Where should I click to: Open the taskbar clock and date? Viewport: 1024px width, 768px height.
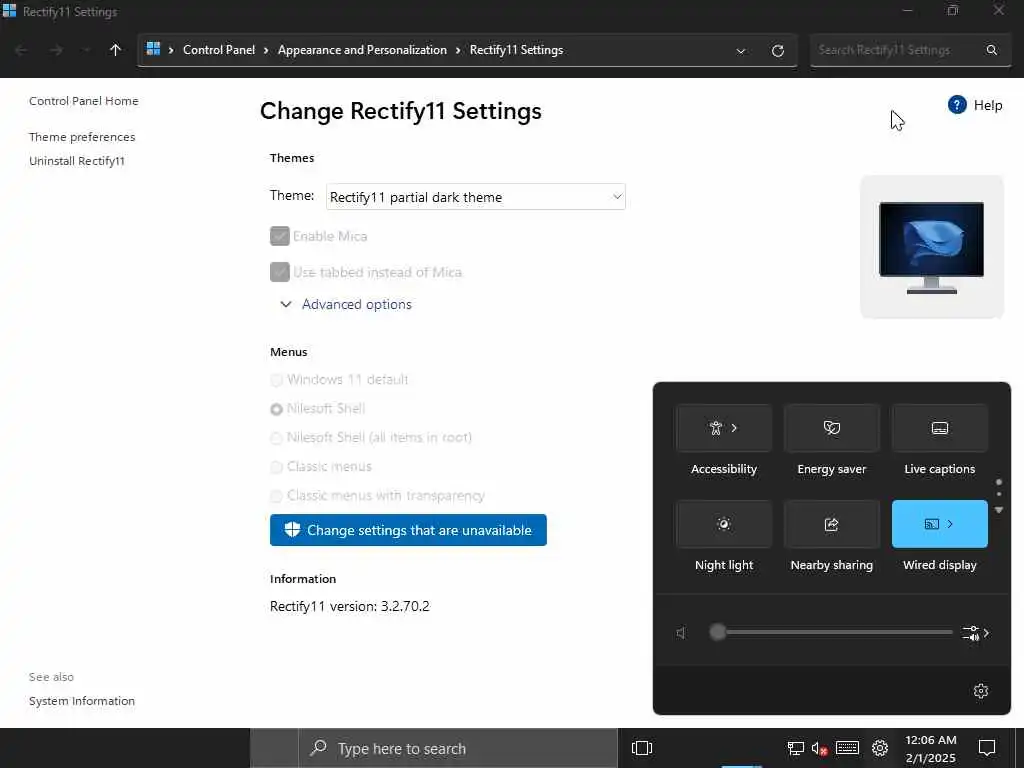(931, 749)
